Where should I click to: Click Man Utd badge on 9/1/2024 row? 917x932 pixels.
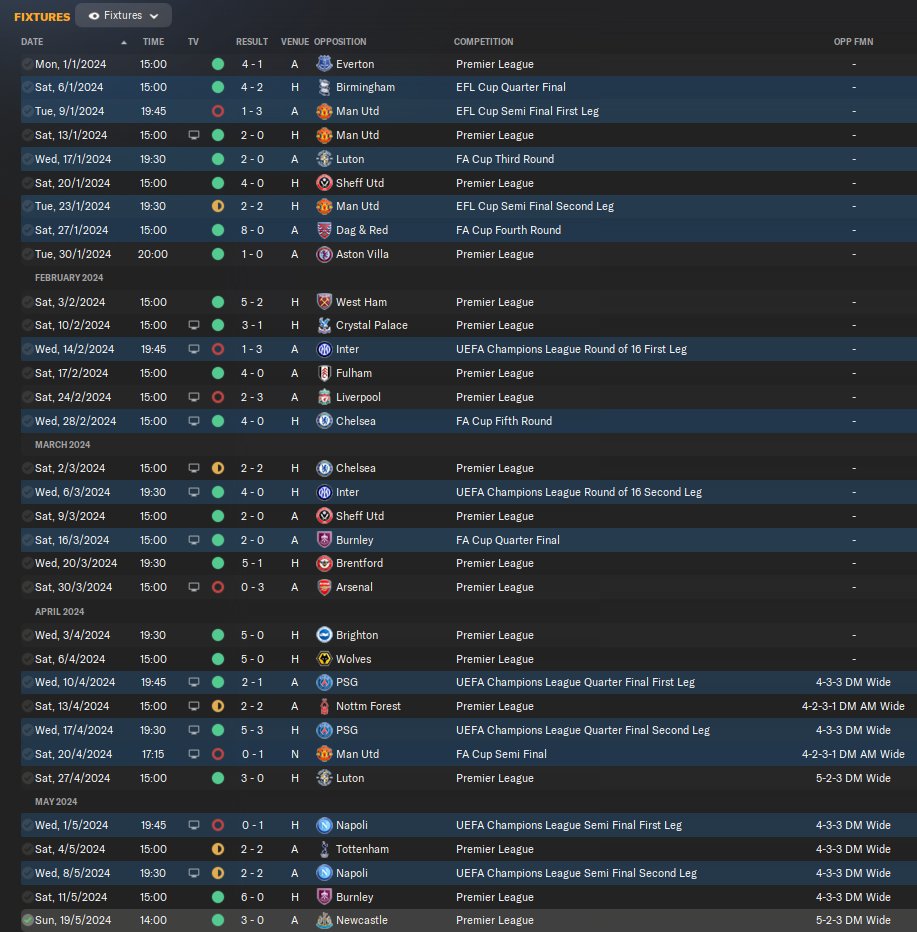tap(324, 111)
